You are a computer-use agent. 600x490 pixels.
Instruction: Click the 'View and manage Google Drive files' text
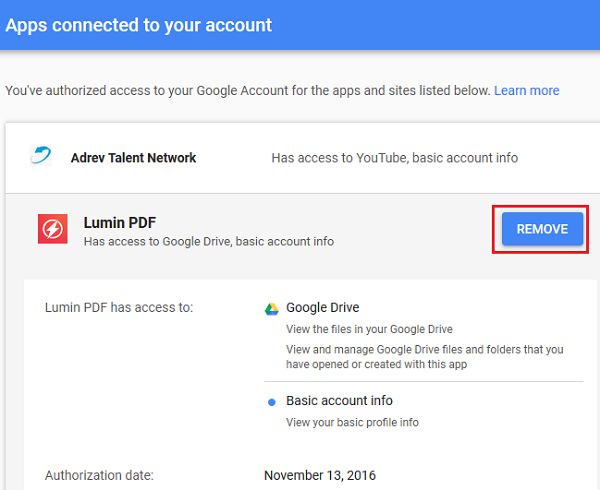tap(425, 357)
